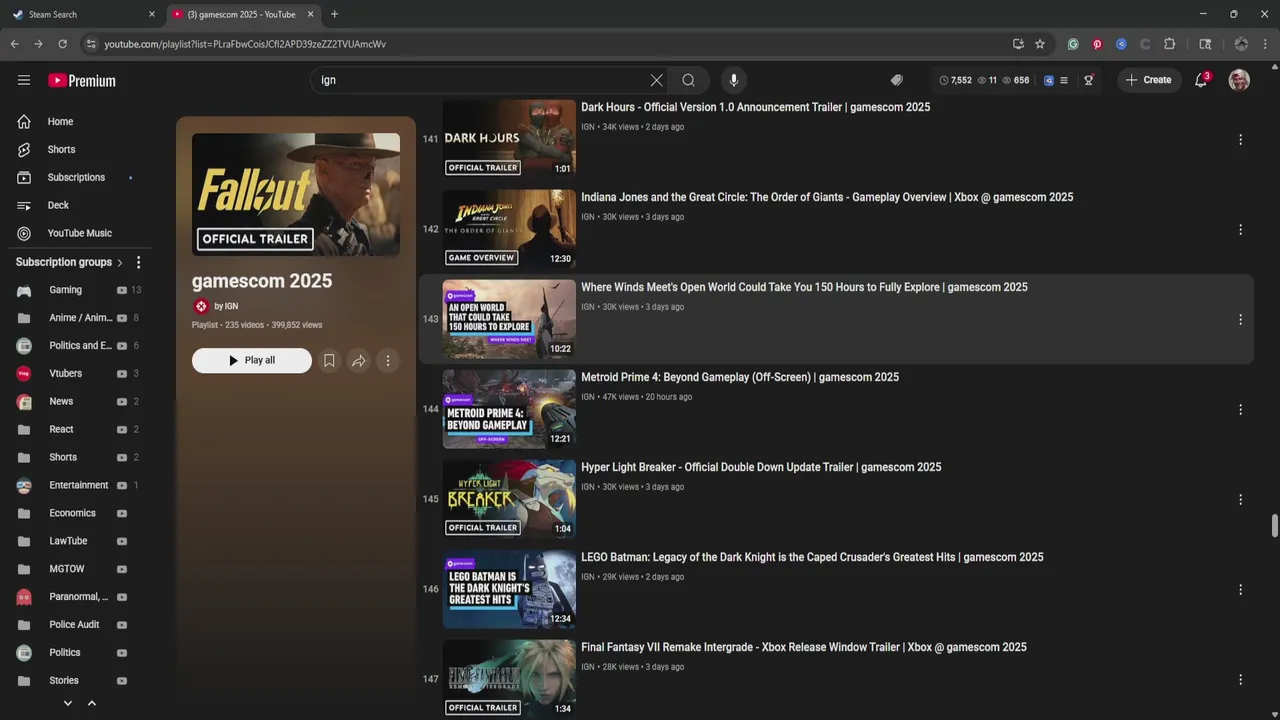1280x720 pixels.
Task: Open options for LEGO Batman video
Action: [x=1240, y=590]
